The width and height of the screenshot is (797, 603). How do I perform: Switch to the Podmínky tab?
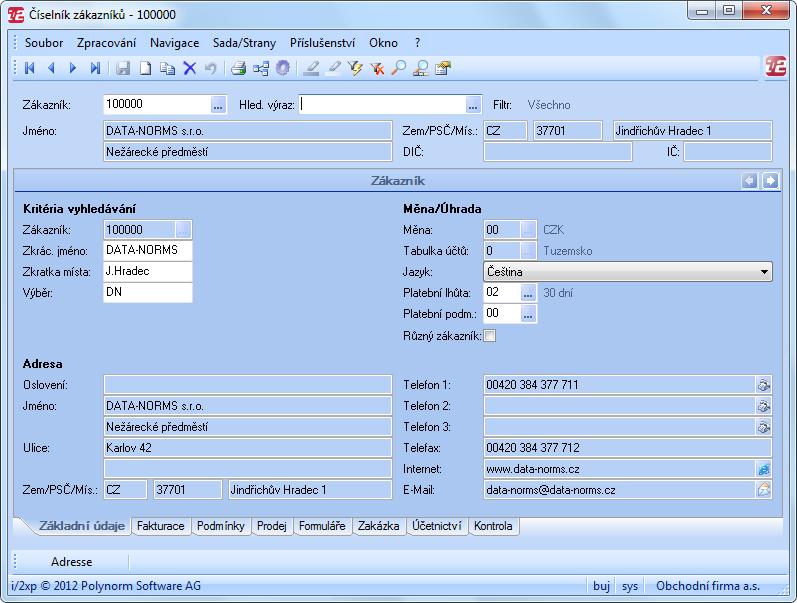coord(221,526)
